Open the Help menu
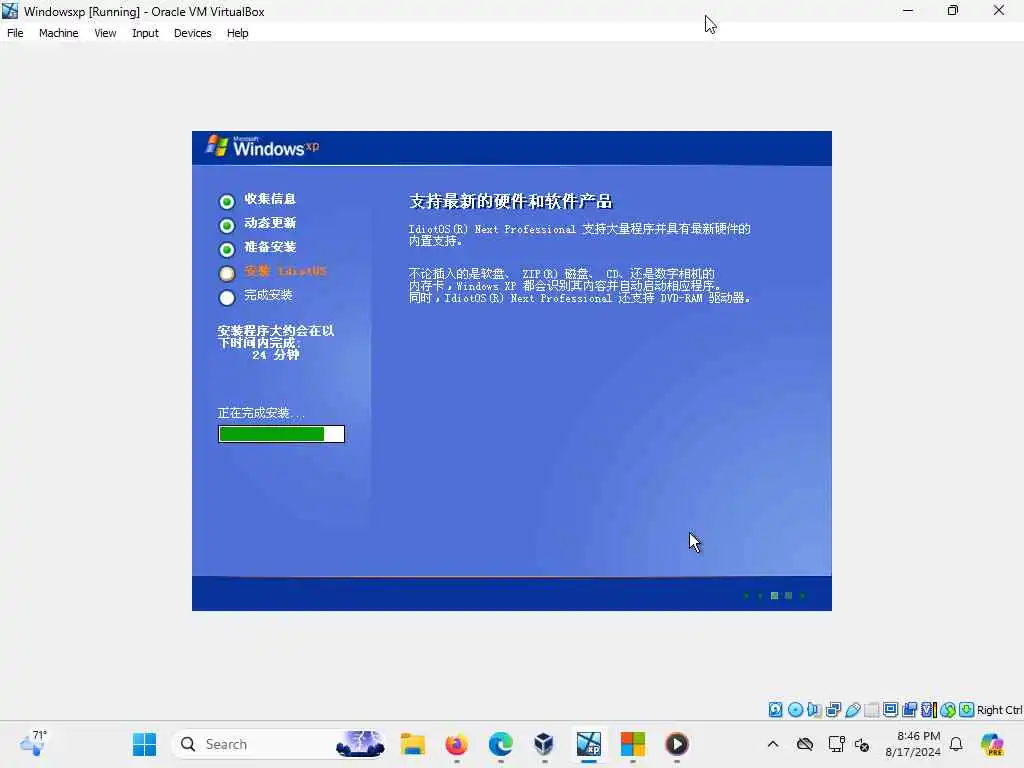Viewport: 1024px width, 768px height. [x=237, y=33]
